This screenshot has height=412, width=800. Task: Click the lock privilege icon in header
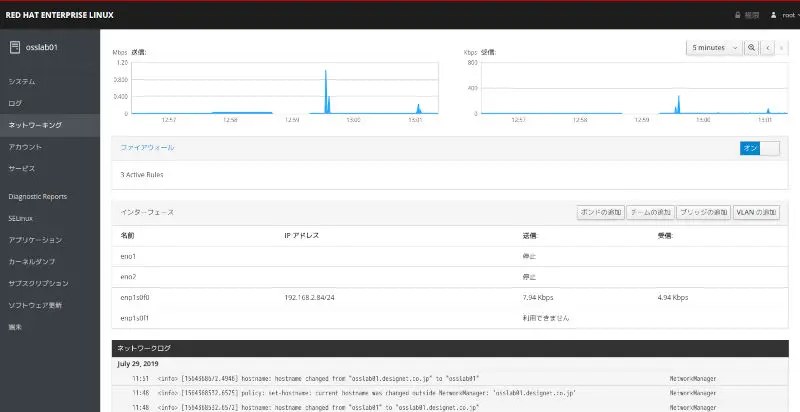point(738,15)
